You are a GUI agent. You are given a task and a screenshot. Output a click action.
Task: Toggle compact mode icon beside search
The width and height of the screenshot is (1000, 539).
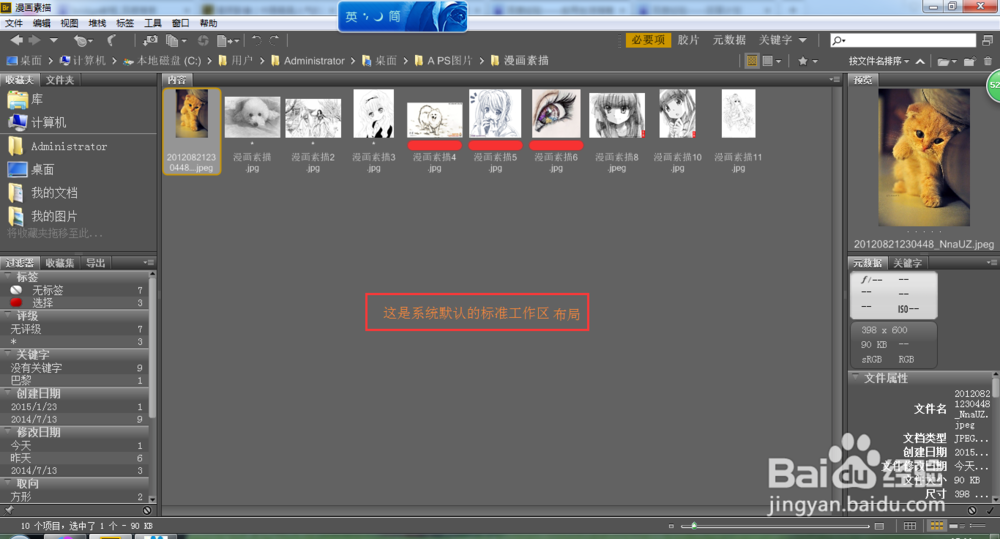(x=987, y=40)
